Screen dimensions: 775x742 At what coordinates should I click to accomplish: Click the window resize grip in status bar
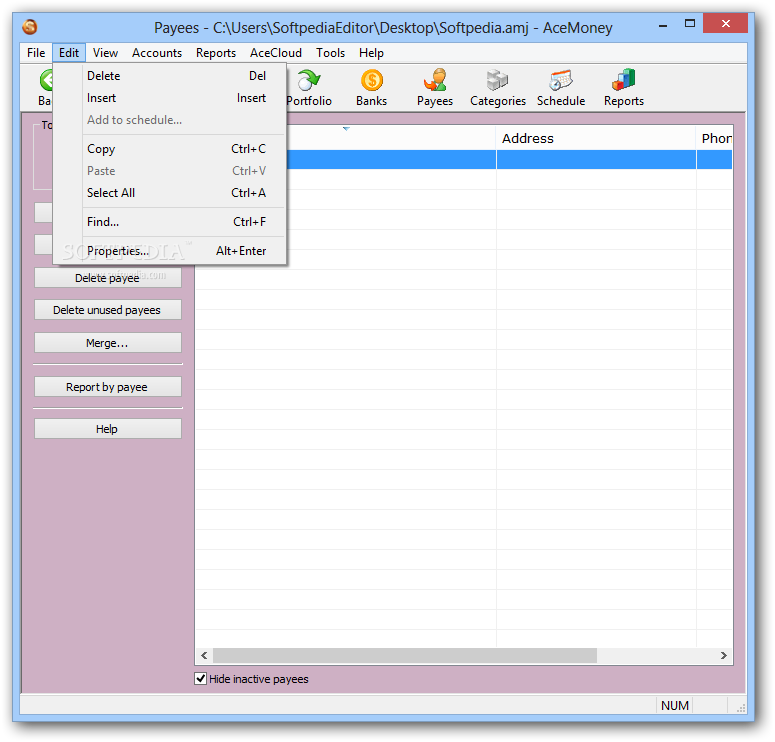point(740,708)
